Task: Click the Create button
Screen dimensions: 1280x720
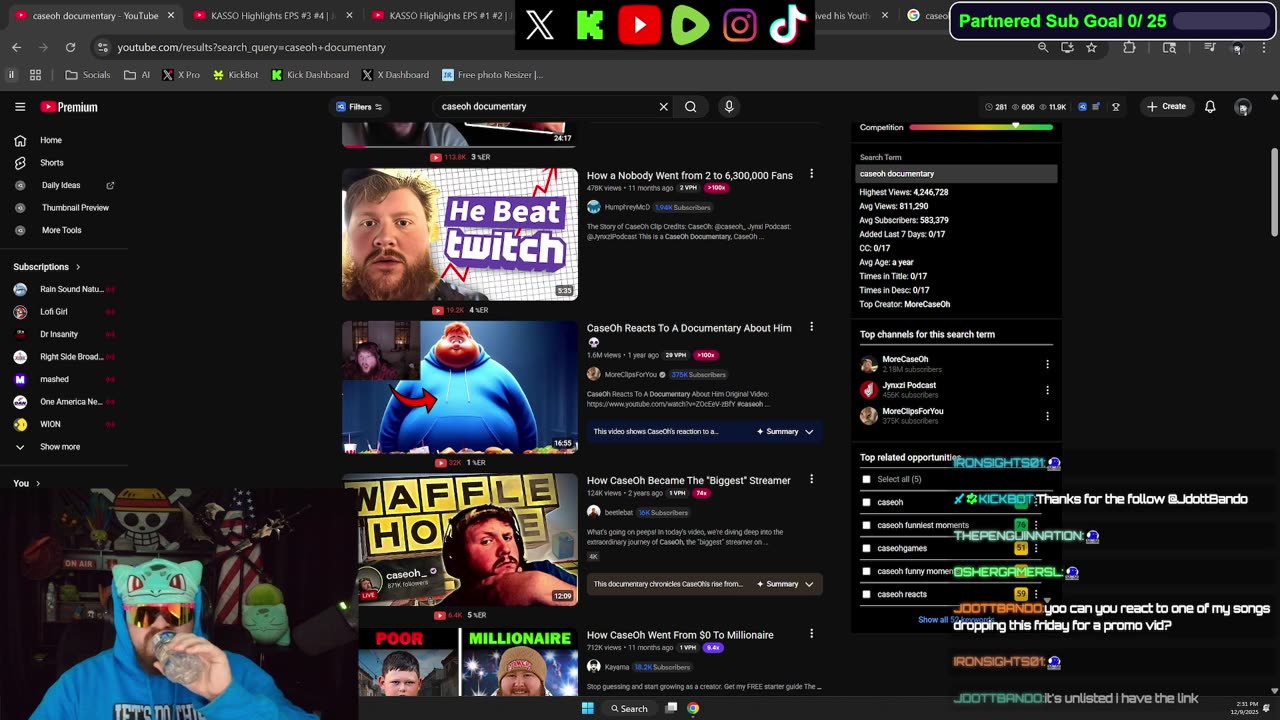Action: pyautogui.click(x=1167, y=107)
